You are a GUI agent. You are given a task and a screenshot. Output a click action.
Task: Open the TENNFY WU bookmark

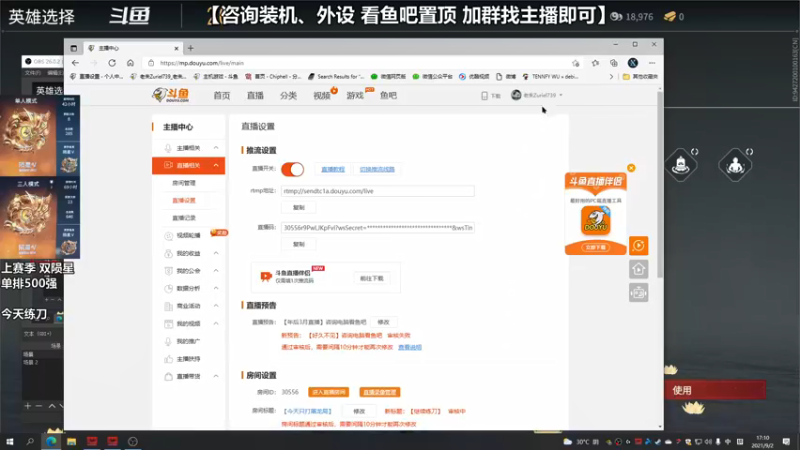pyautogui.click(x=550, y=77)
